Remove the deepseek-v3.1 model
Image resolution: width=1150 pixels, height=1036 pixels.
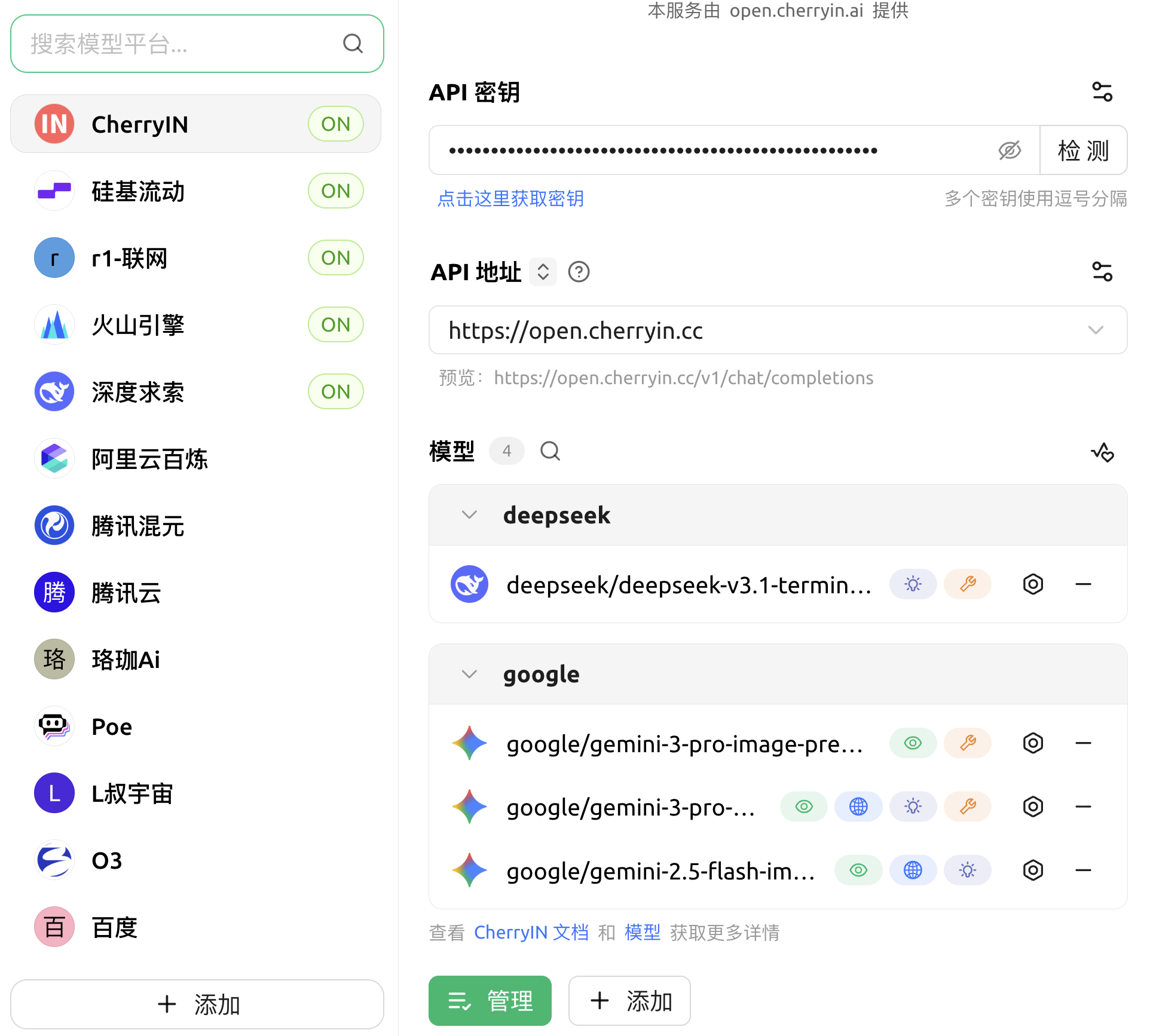(1083, 584)
